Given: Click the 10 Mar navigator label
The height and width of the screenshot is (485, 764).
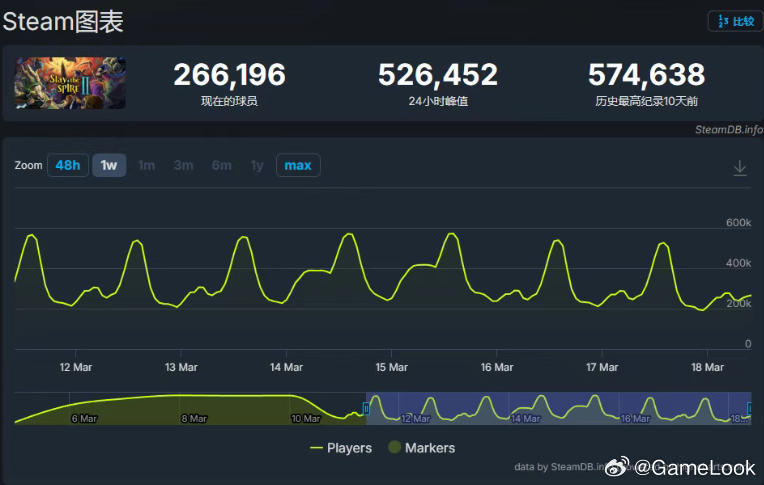Looking at the screenshot, I should coord(306,419).
